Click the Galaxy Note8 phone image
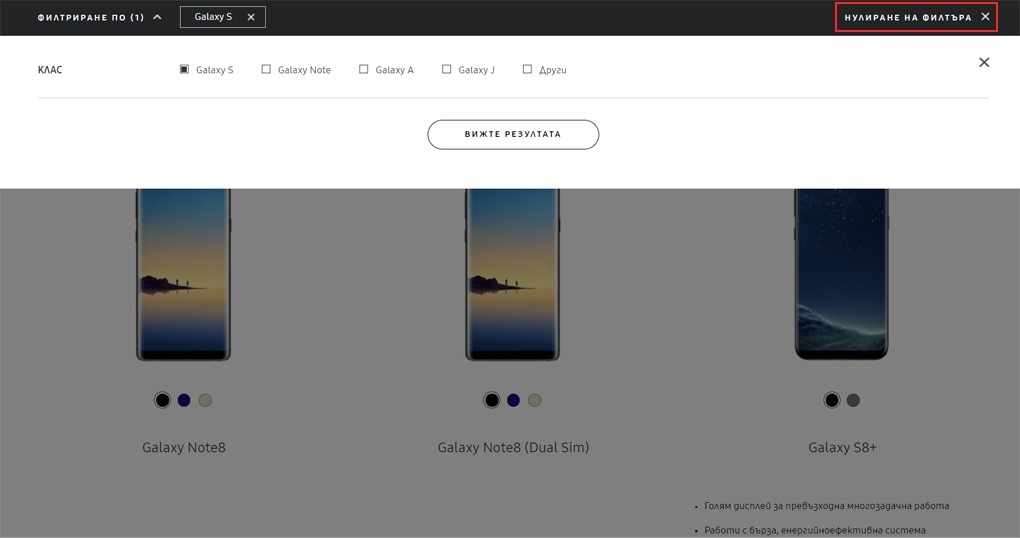The image size is (1020, 538). 183,275
